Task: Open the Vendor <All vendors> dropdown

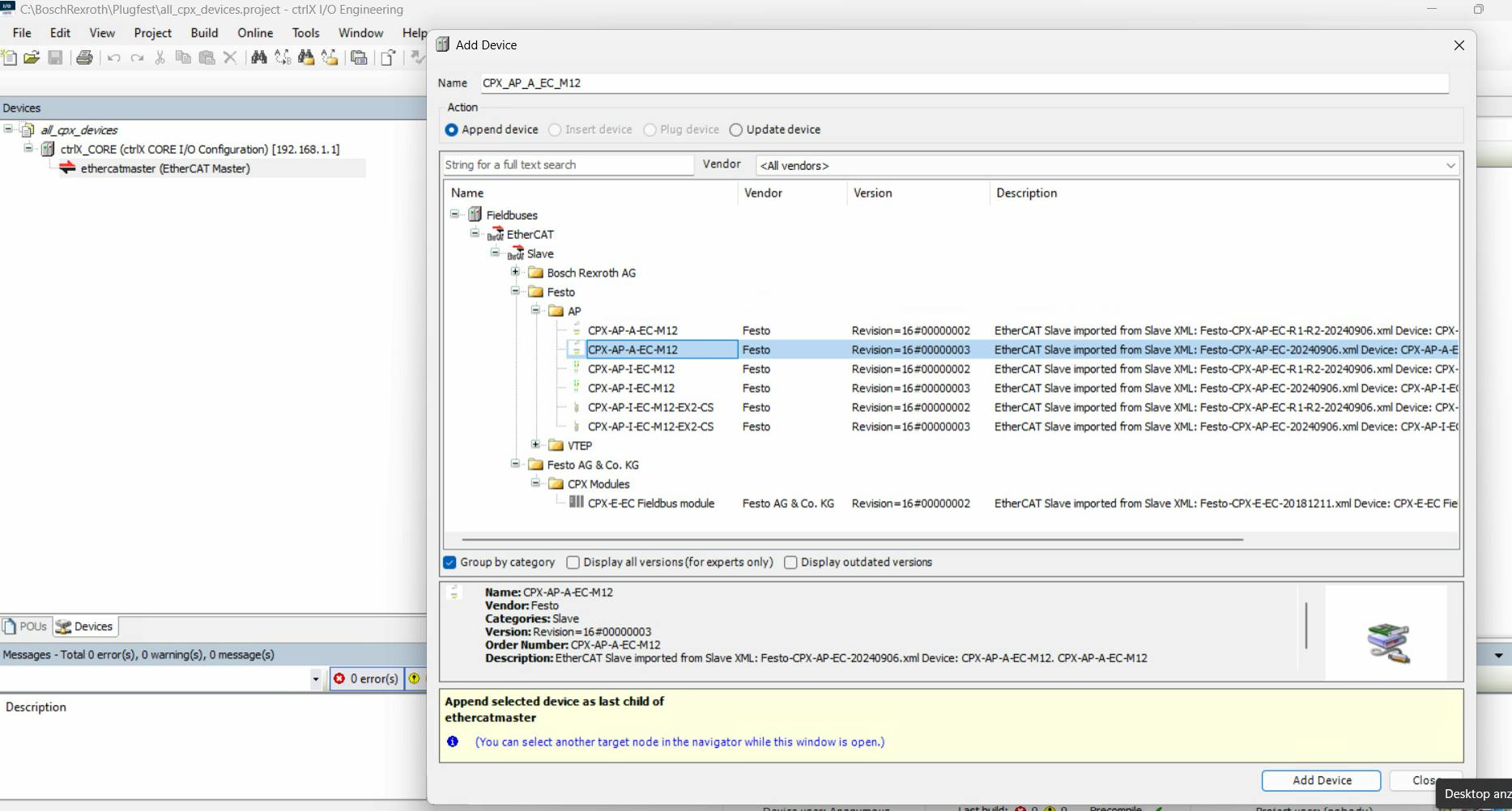Action: [x=1107, y=165]
